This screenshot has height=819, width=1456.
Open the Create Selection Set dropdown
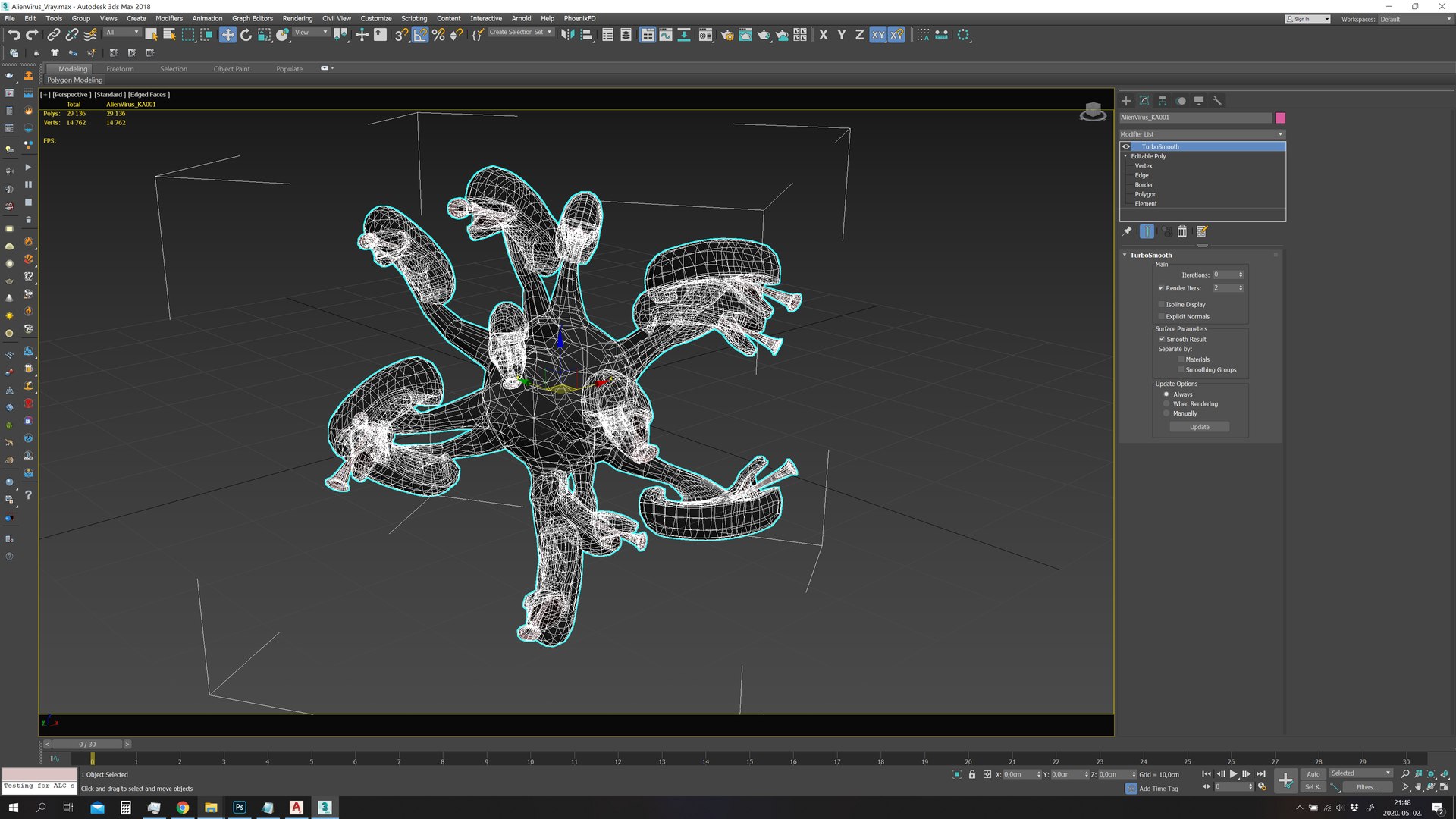[x=520, y=32]
